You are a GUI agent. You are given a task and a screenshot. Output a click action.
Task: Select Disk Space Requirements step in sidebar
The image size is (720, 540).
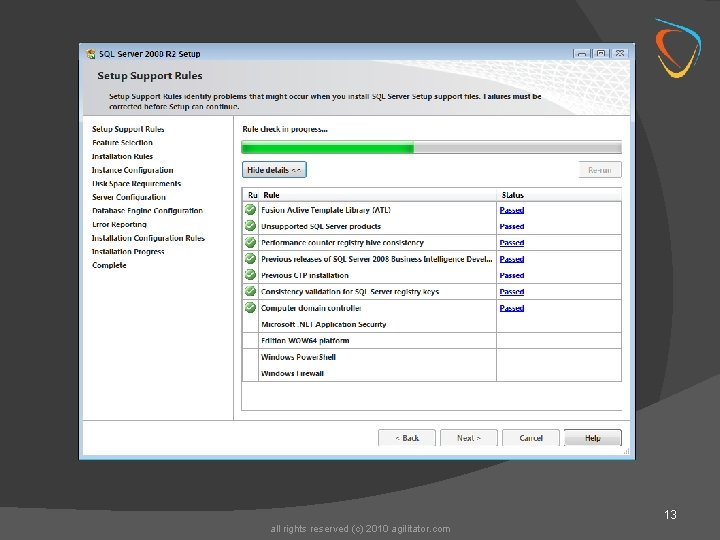pos(136,183)
